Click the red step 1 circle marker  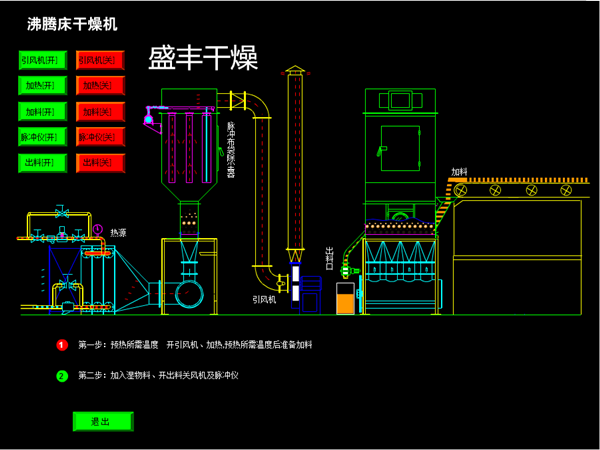tap(61, 345)
